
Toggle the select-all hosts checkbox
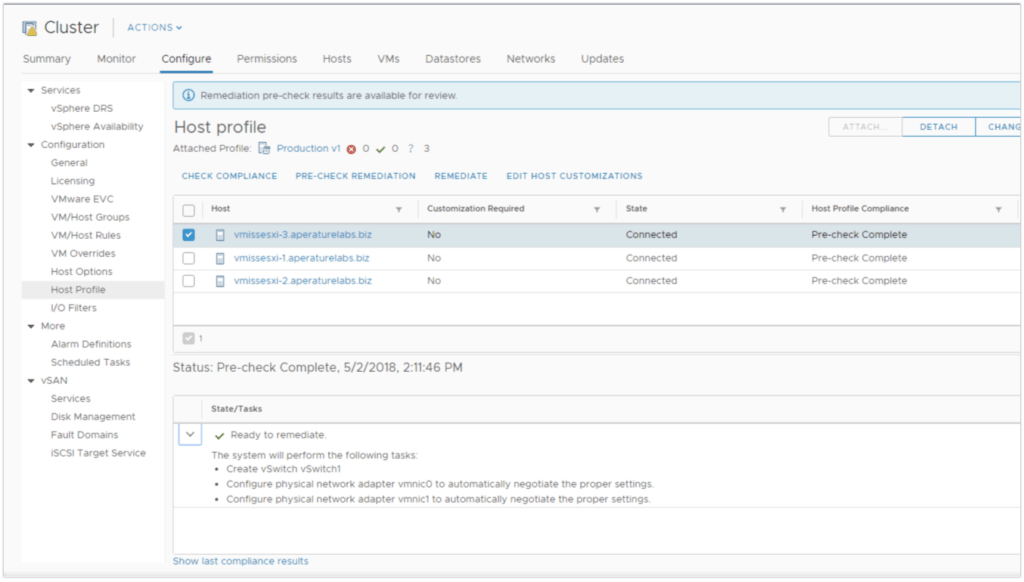(189, 210)
